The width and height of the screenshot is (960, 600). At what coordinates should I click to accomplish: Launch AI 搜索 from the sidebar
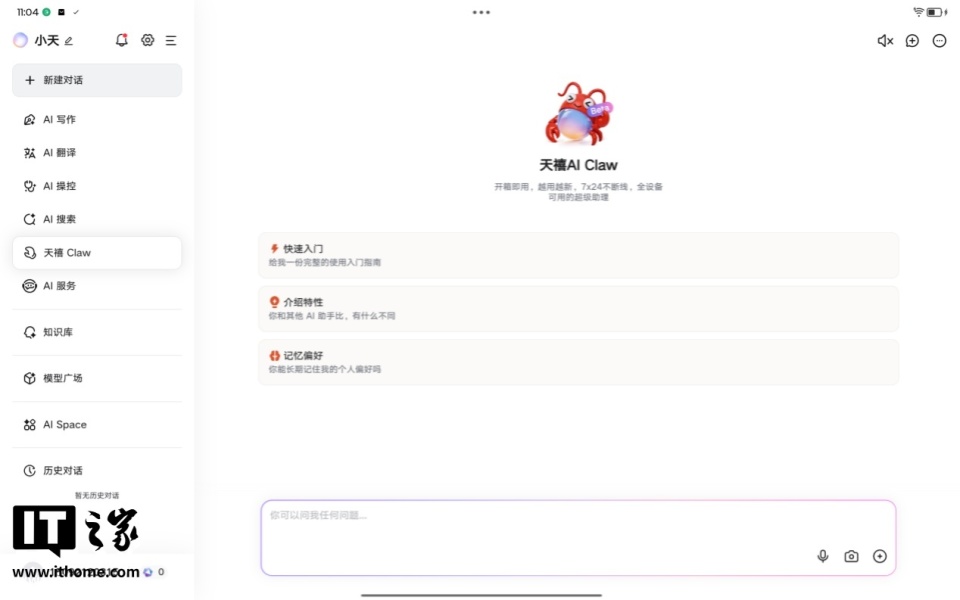tap(60, 218)
